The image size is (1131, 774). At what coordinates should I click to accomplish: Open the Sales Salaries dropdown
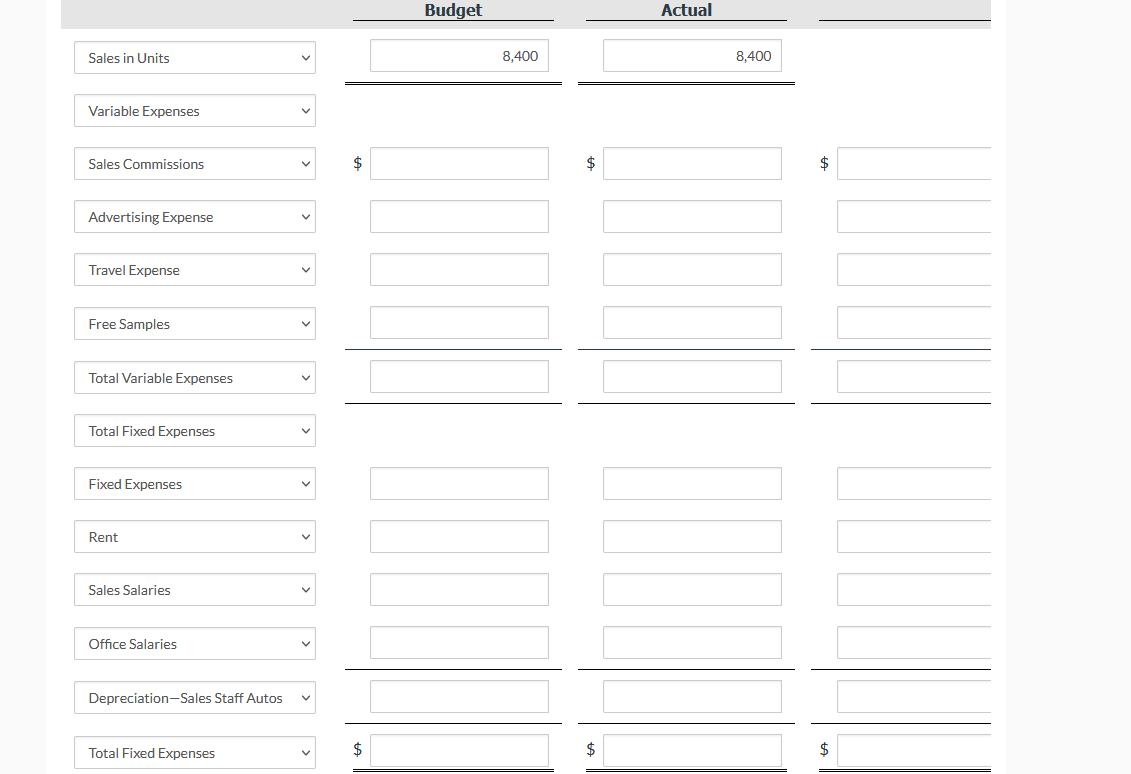click(194, 589)
